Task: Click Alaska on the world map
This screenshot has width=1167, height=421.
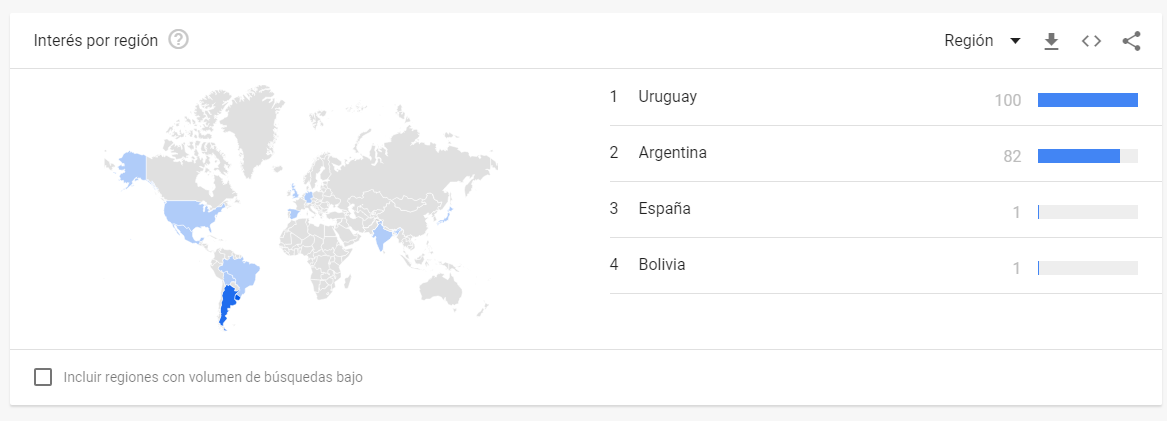Action: coord(130,167)
